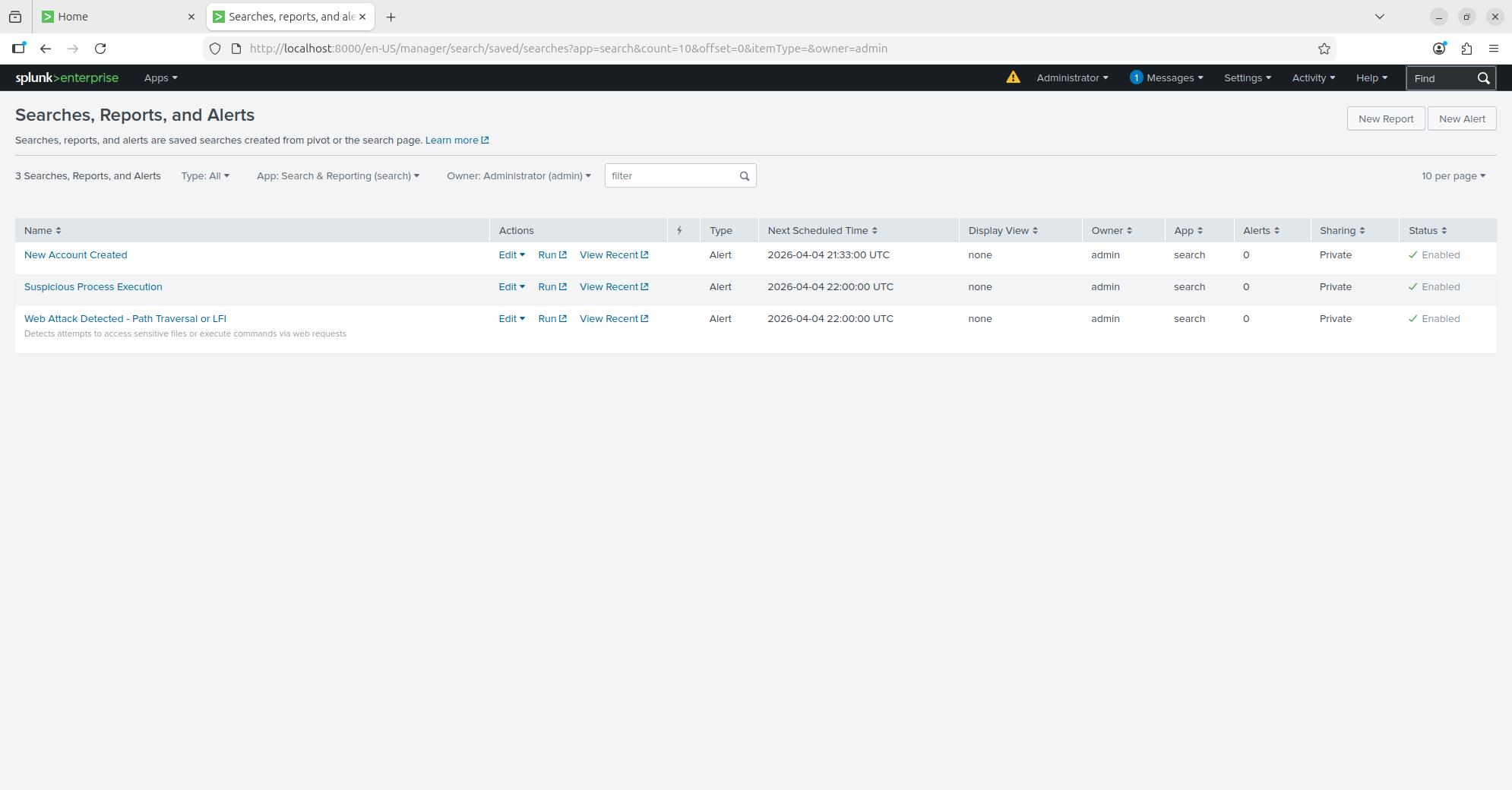The image size is (1512, 790).
Task: Open the Help menu
Action: [x=1371, y=78]
